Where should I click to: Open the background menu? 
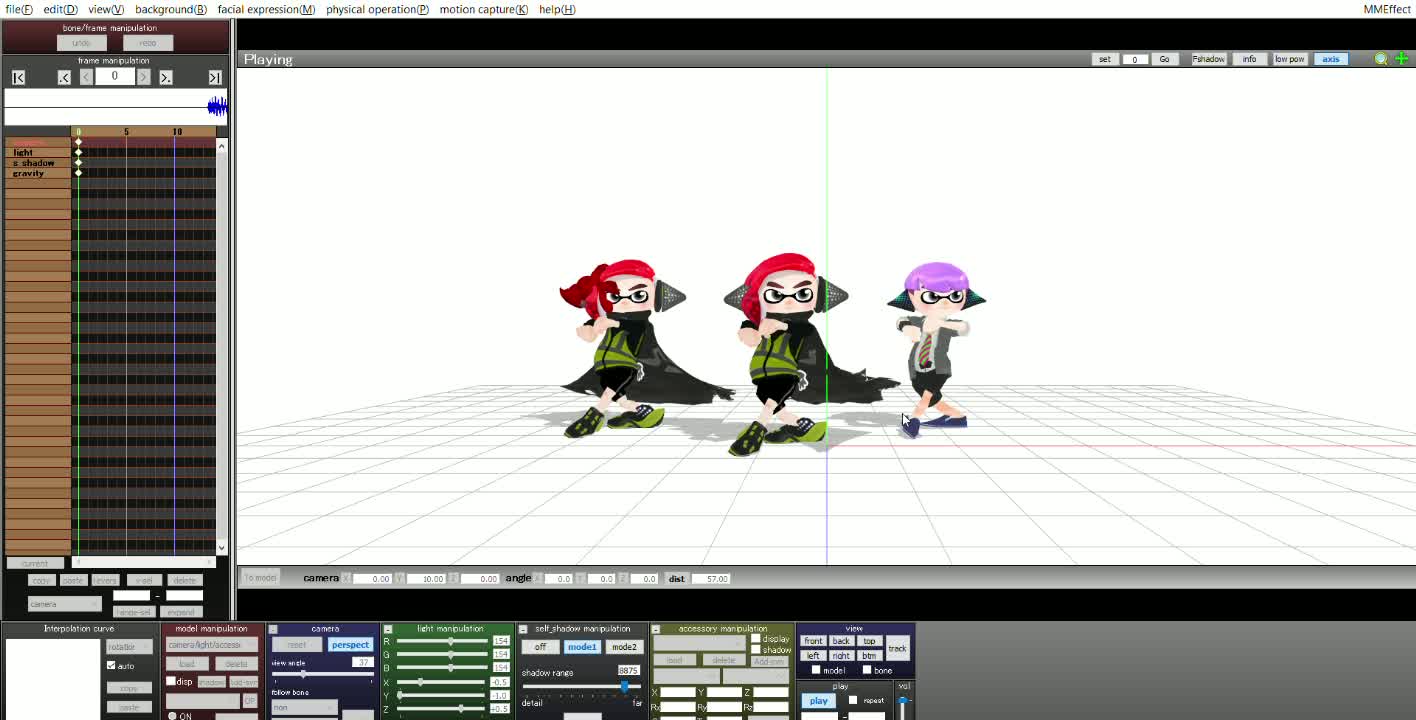[x=171, y=9]
